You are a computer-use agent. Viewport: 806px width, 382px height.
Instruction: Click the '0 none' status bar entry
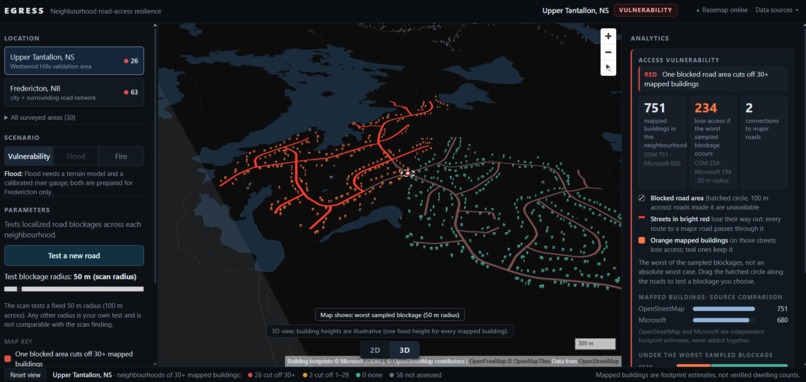click(369, 375)
